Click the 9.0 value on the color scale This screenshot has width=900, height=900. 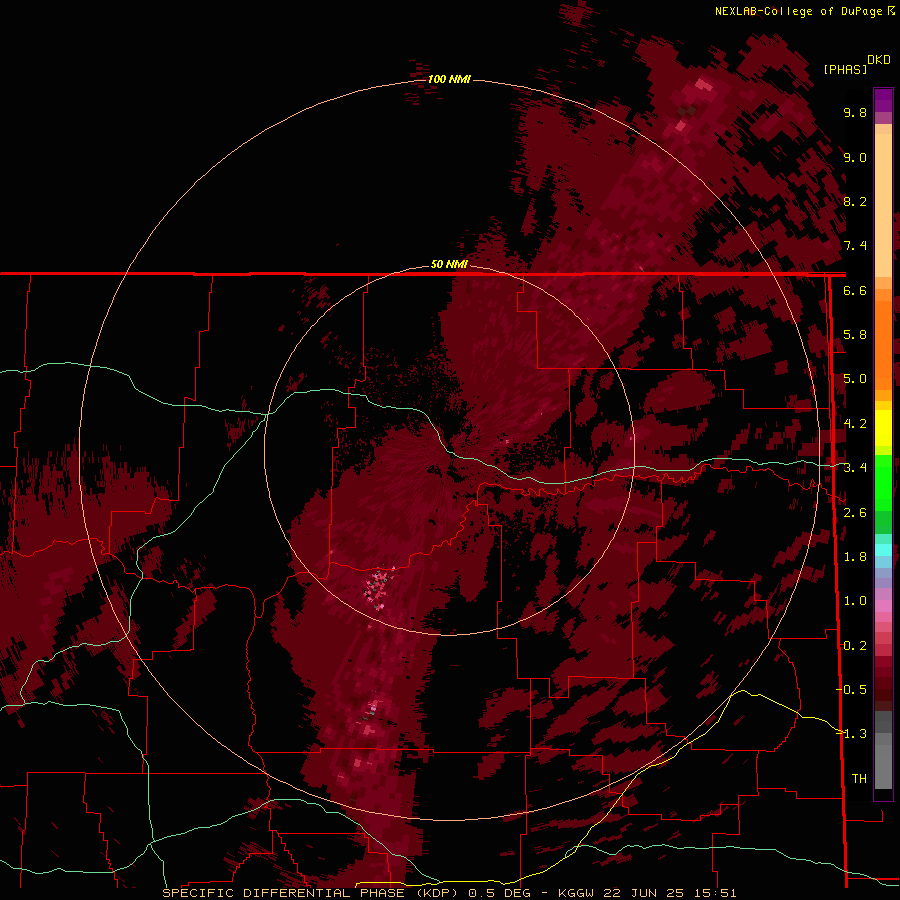[855, 157]
